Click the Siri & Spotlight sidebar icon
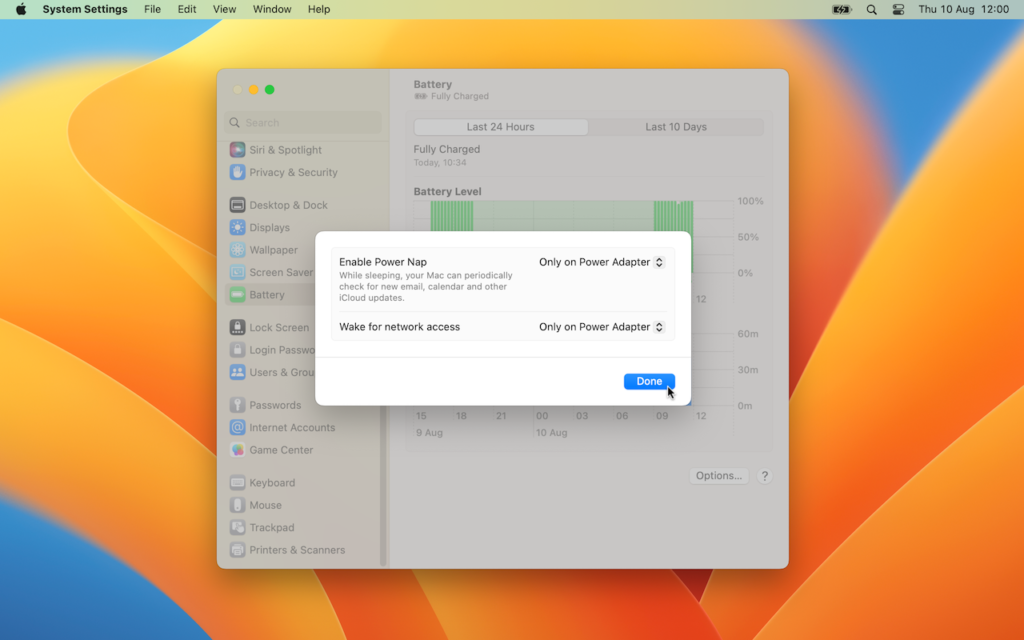The image size is (1024, 640). pyautogui.click(x=237, y=150)
